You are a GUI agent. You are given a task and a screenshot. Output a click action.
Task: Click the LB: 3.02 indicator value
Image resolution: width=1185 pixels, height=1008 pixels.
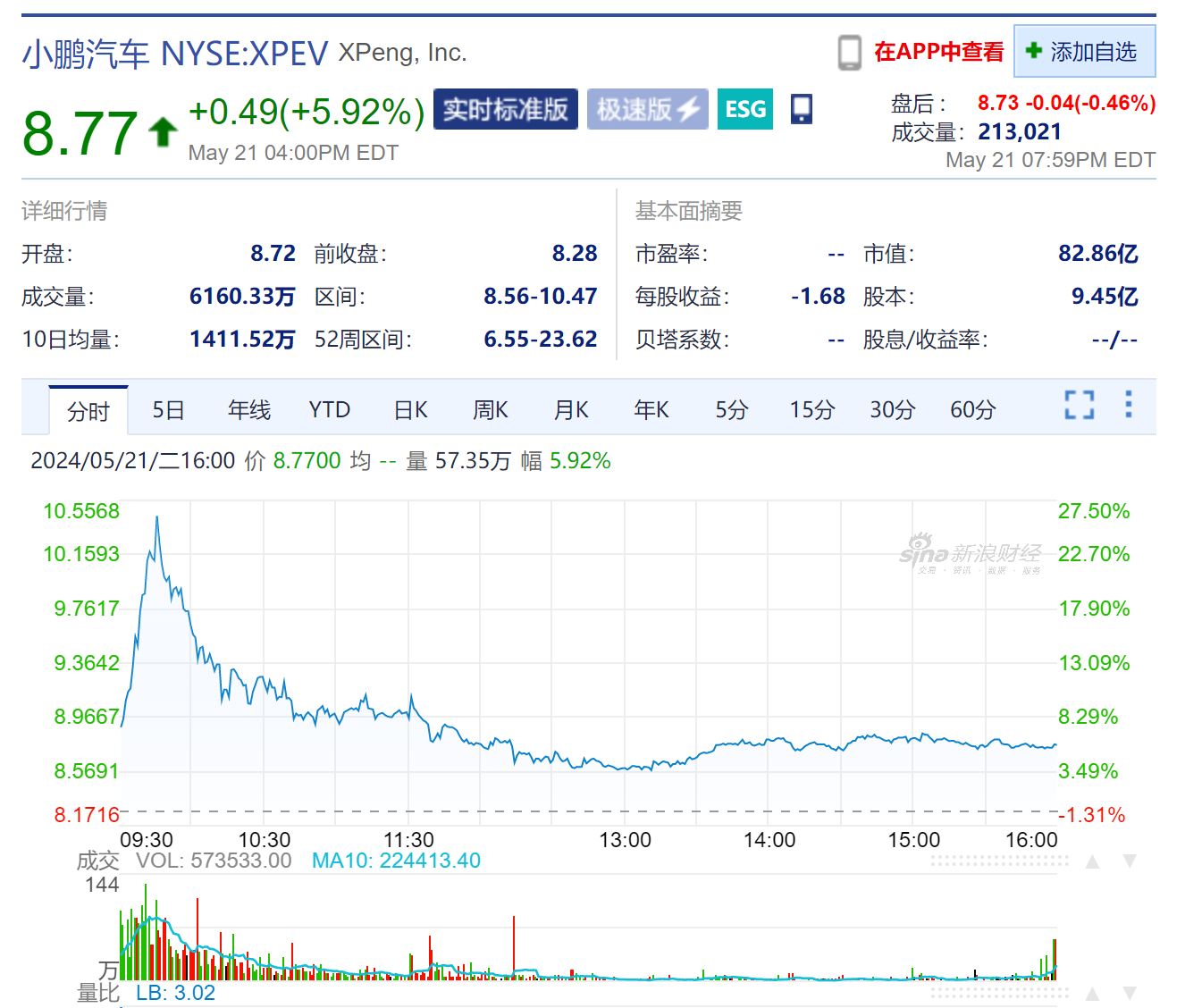(x=177, y=992)
